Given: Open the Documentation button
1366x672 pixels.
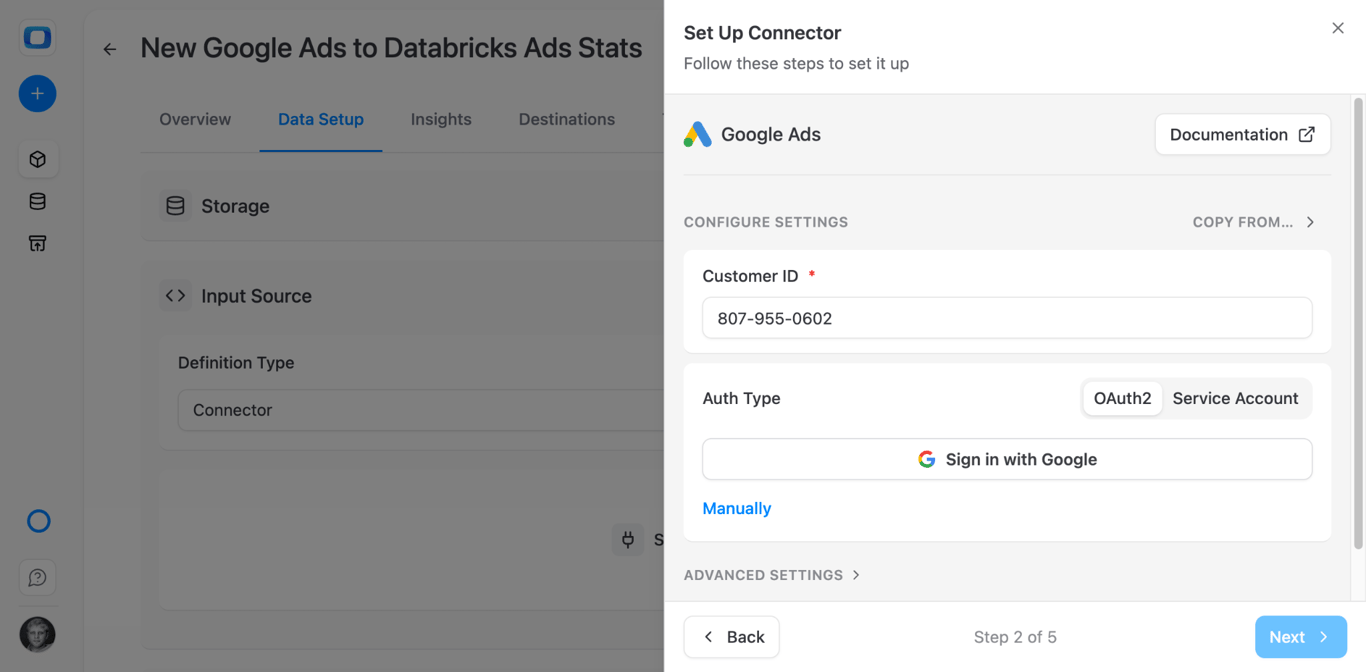Looking at the screenshot, I should coord(1243,135).
